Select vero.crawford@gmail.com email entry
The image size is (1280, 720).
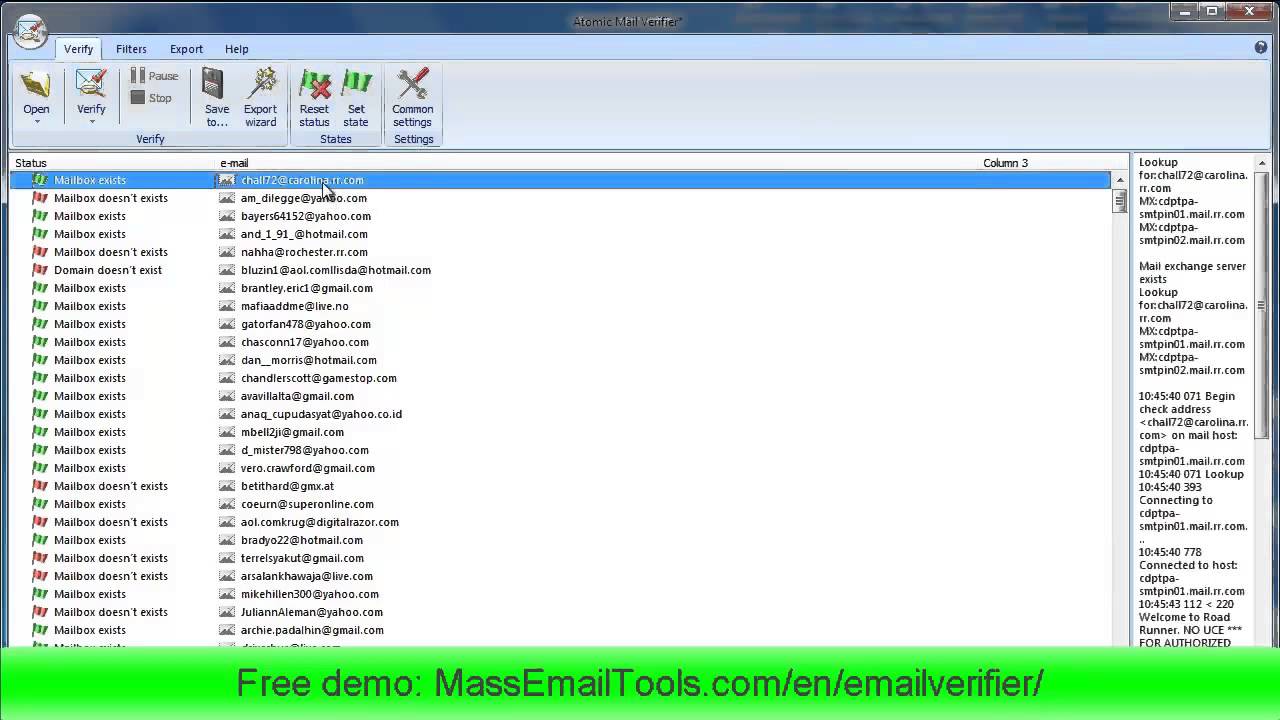pos(307,468)
